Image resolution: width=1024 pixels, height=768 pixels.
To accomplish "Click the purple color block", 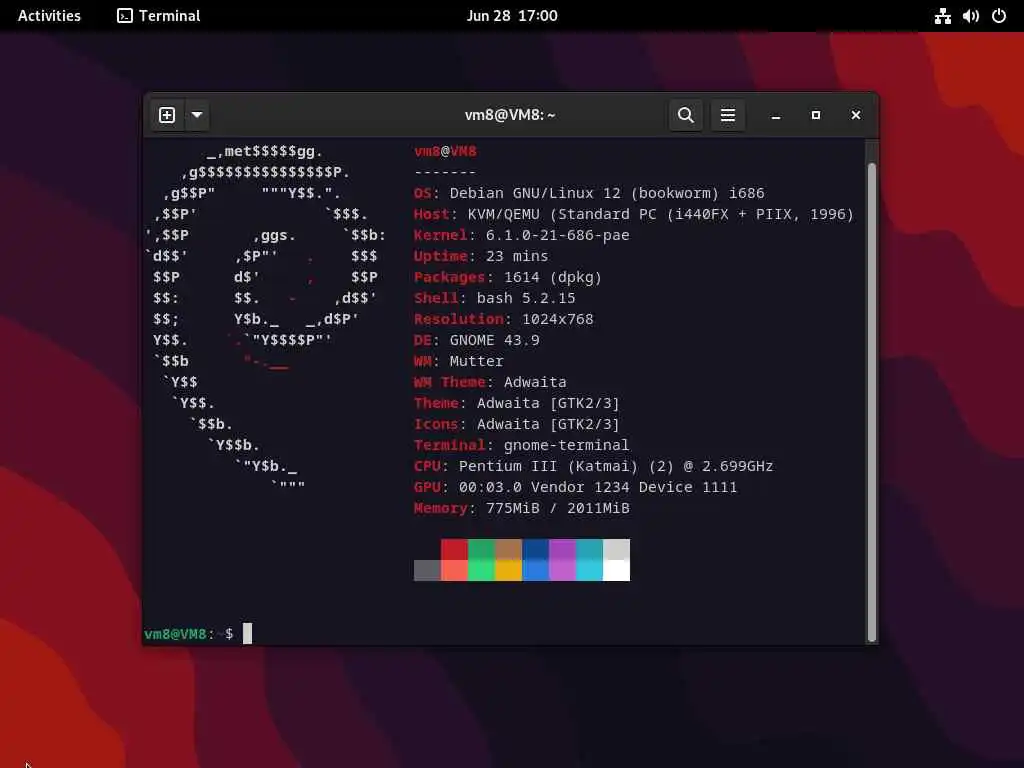I will 562,549.
